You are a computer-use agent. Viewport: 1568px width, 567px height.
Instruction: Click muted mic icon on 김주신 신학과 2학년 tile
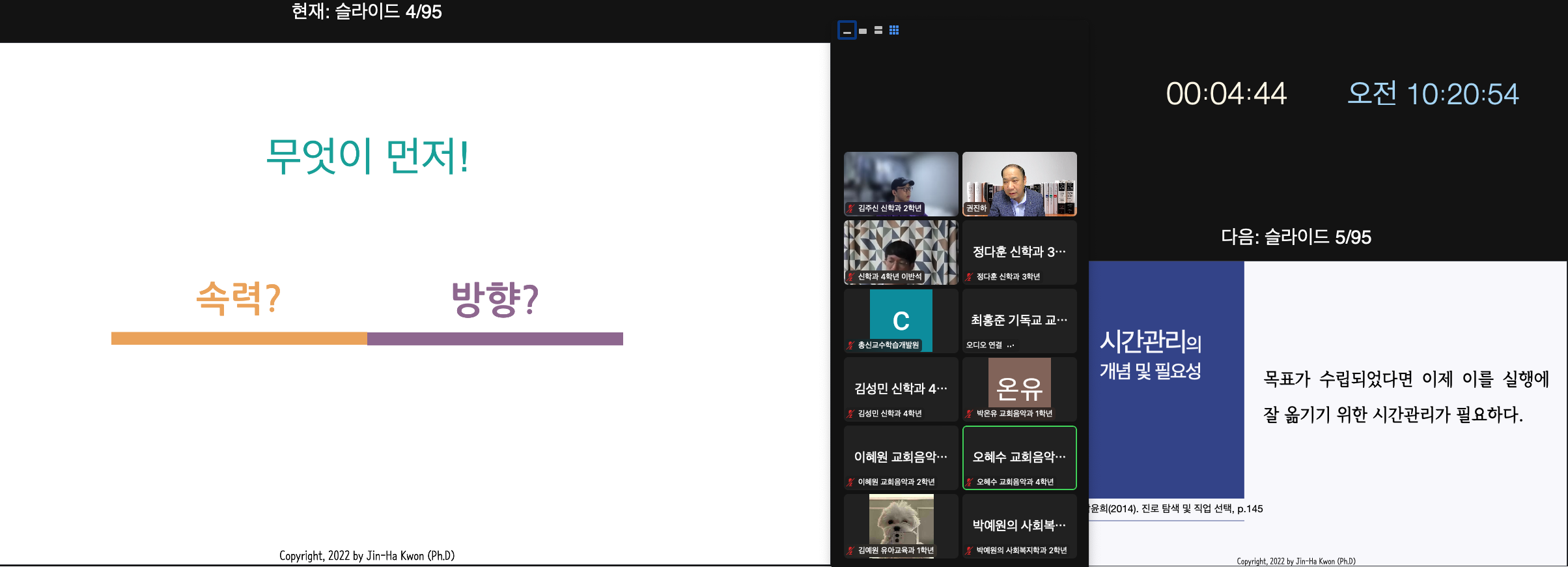tap(850, 209)
